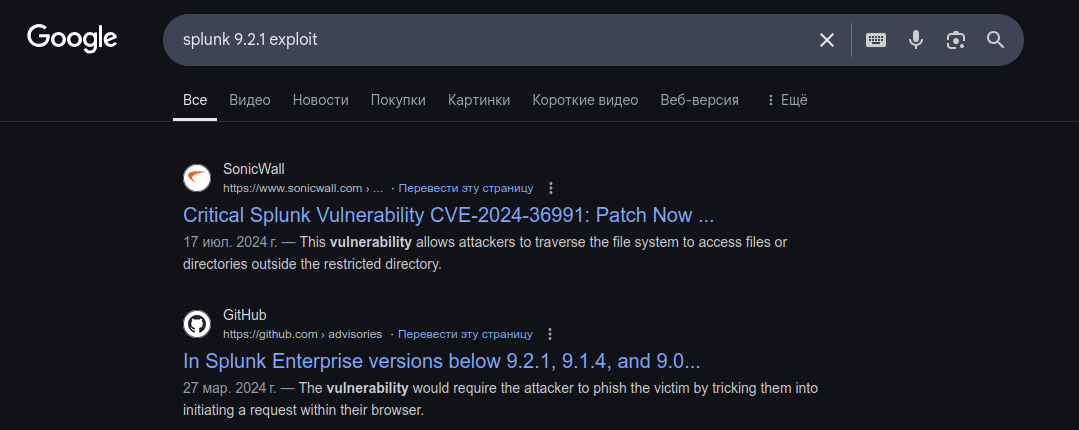Screen dimensions: 1079x430
Task: Click the Google logo
Action: 72,39
